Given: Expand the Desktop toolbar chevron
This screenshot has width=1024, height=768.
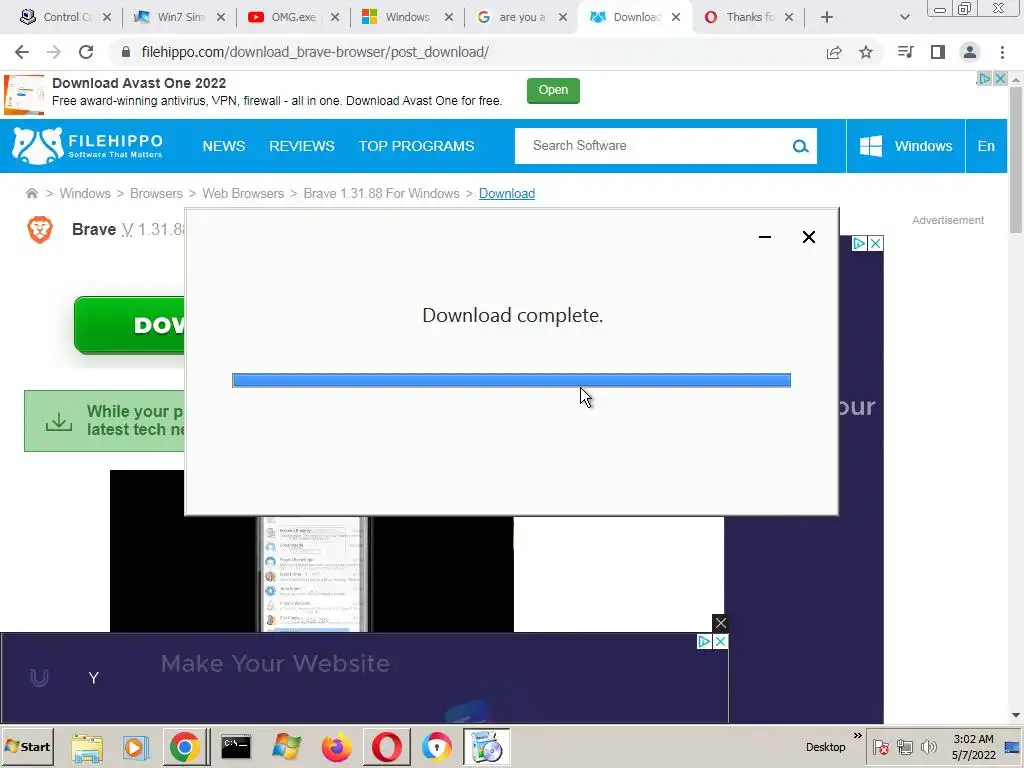Looking at the screenshot, I should (x=857, y=735).
